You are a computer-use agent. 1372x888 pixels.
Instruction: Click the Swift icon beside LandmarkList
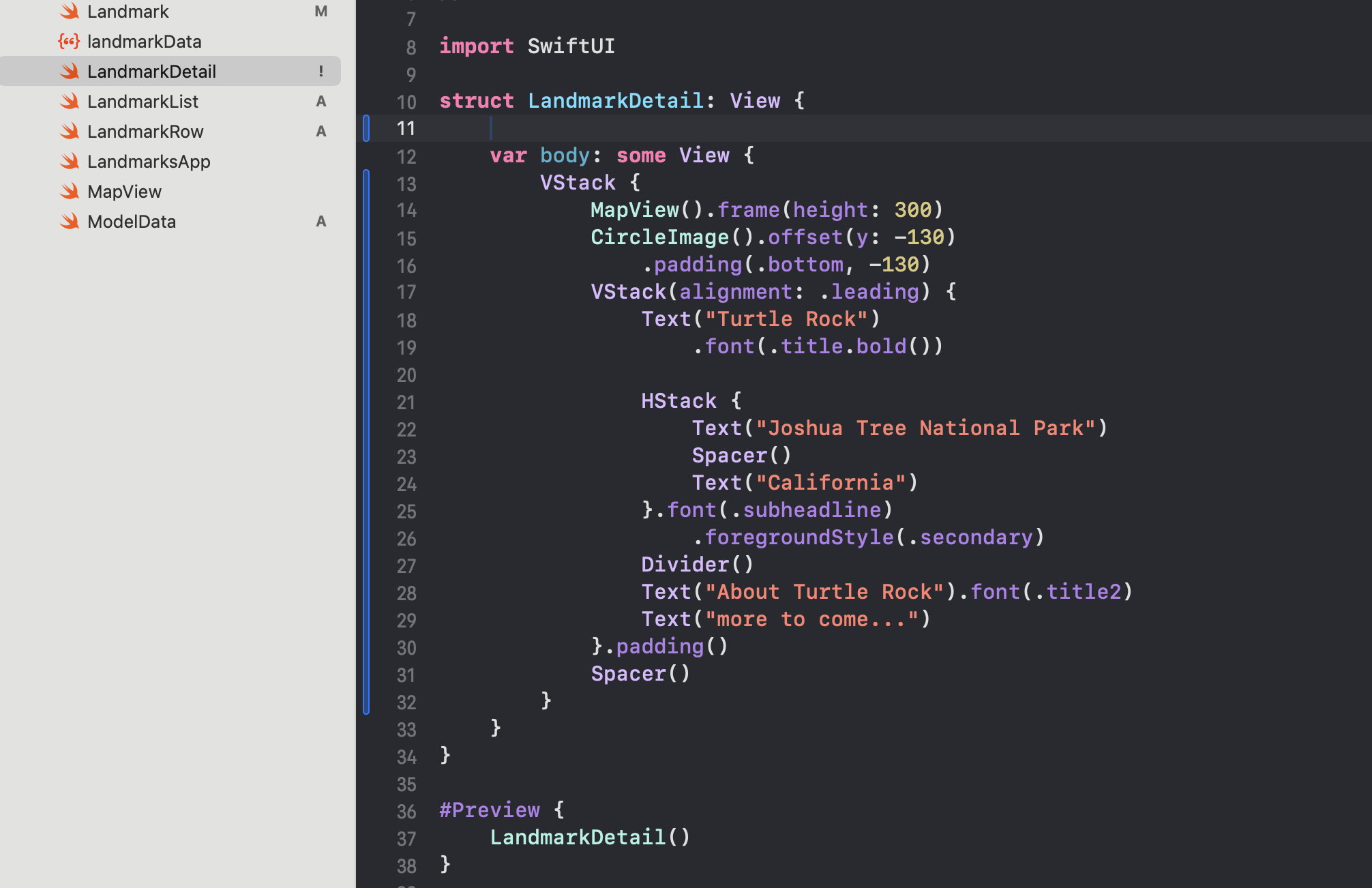[x=69, y=102]
